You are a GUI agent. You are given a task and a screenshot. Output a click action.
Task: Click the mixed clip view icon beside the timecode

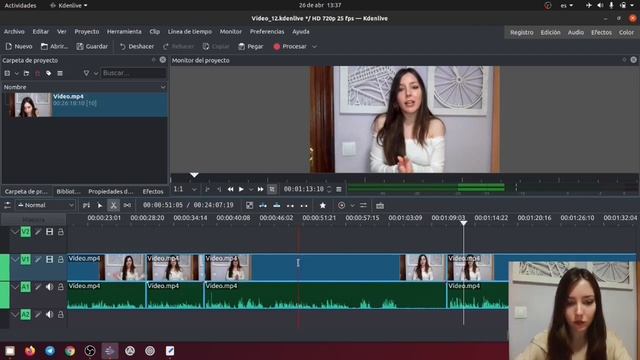point(249,205)
